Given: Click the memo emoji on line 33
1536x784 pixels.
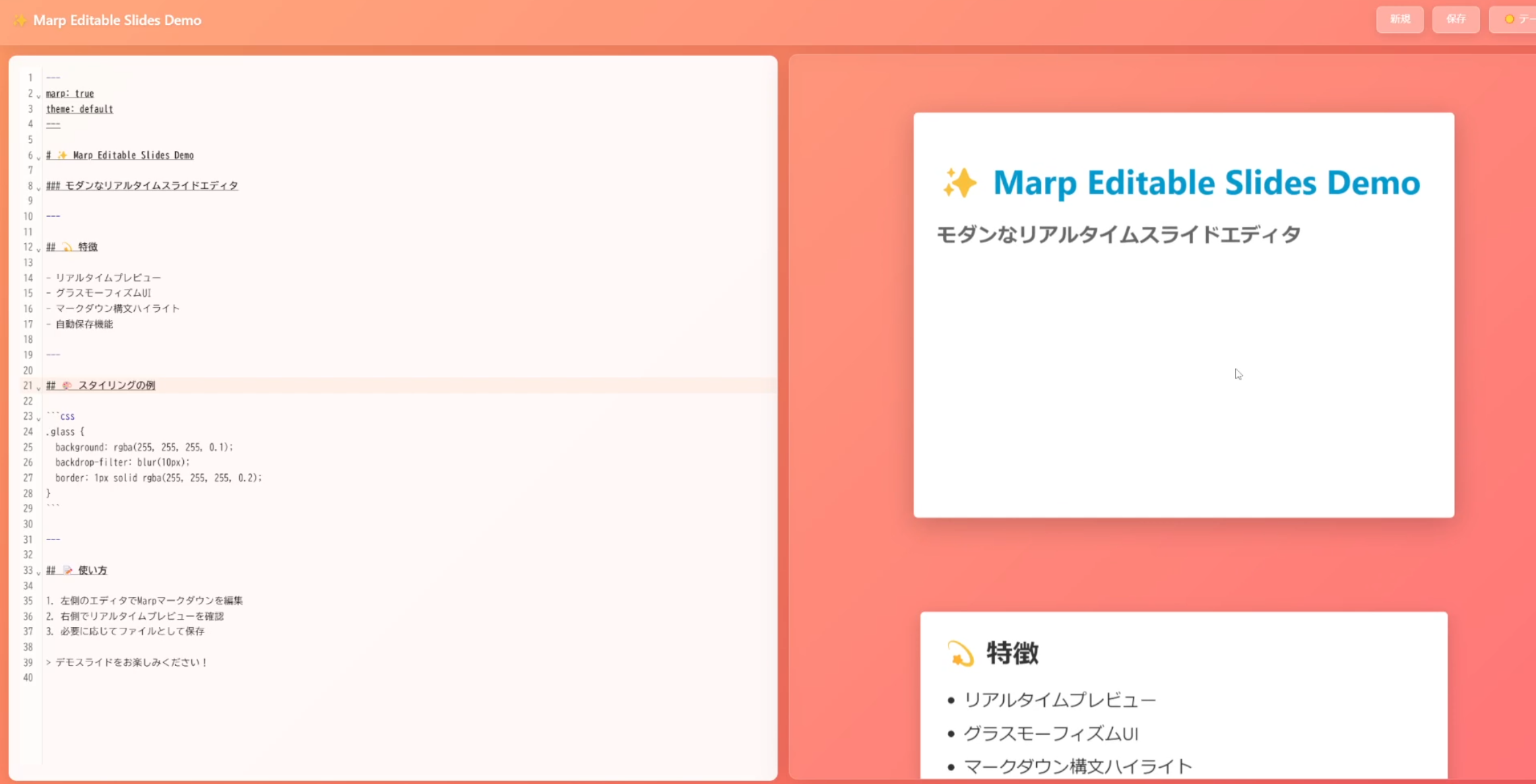Looking at the screenshot, I should tap(67, 570).
